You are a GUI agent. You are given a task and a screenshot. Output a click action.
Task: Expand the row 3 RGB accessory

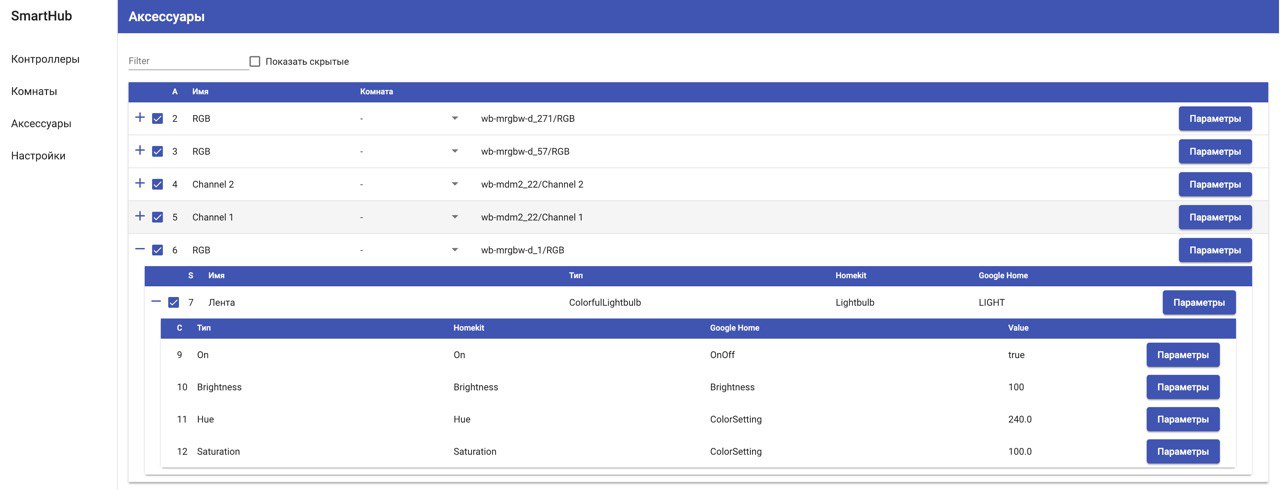pos(140,151)
